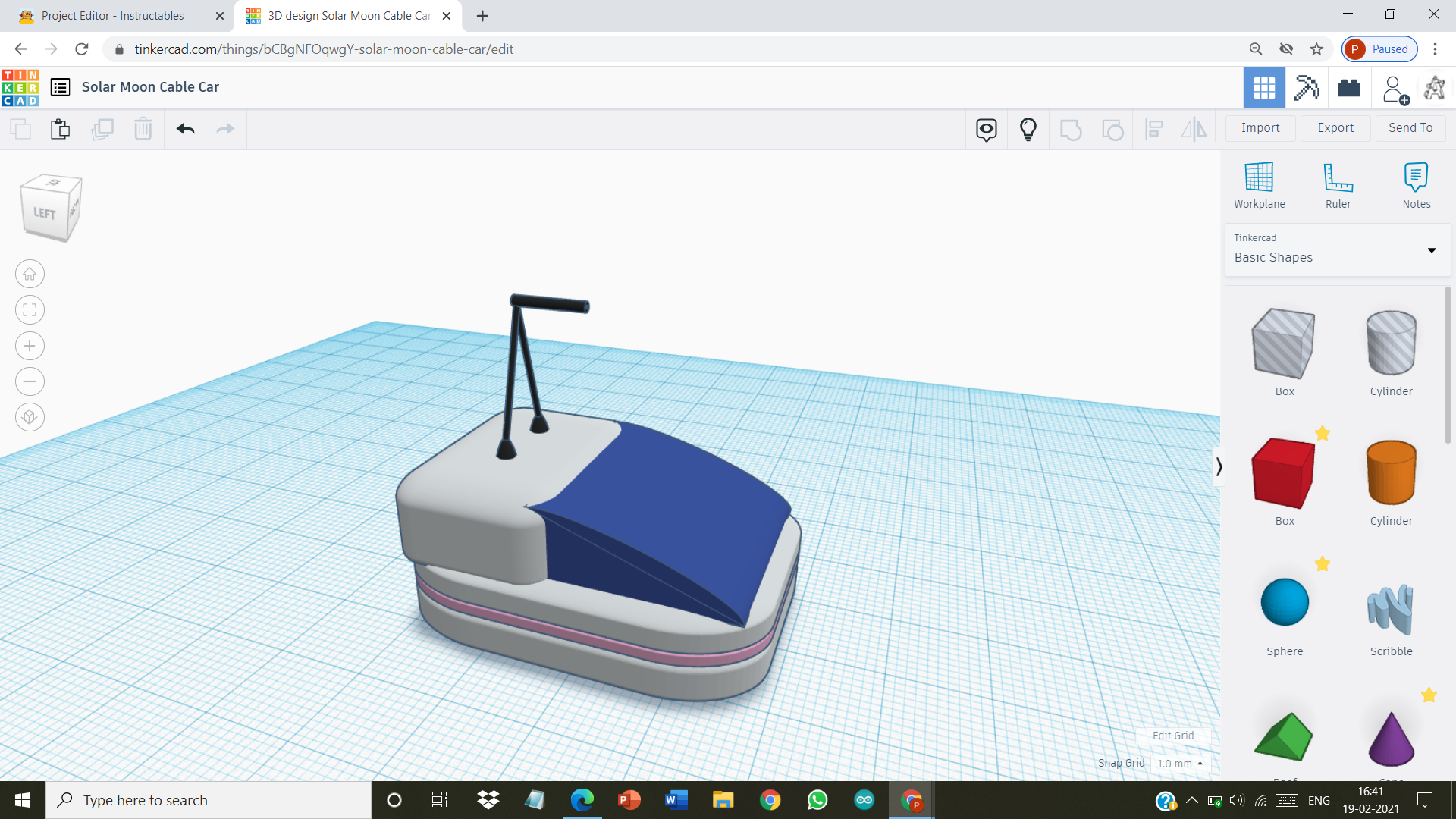Click the Edit Grid button
This screenshot has width=1456, height=819.
(x=1172, y=735)
